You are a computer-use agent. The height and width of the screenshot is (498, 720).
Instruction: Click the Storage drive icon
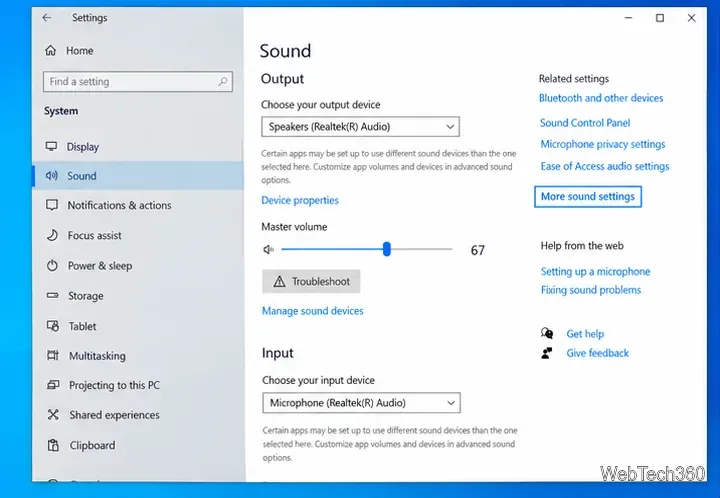(52, 296)
